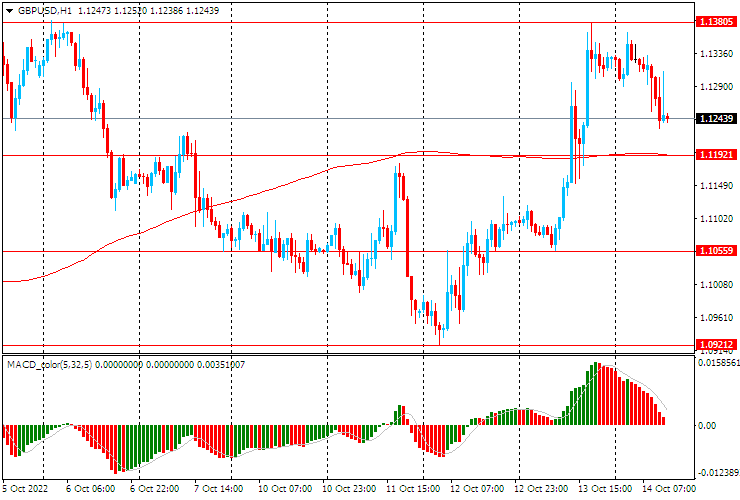
Task: Click the 13 Oct 15:00 time label
Action: (x=605, y=488)
